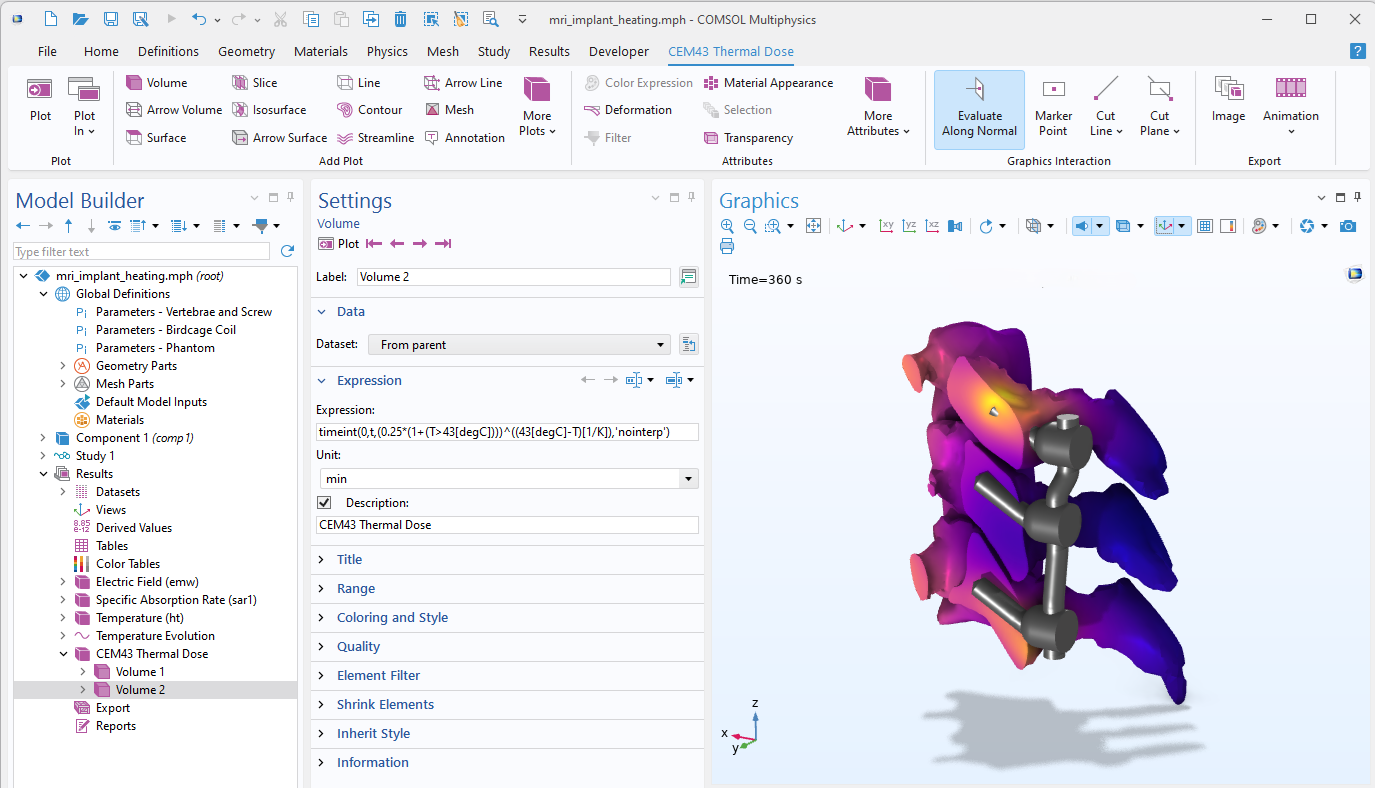
Task: Expand the Coloring and Style section
Action: 392,618
